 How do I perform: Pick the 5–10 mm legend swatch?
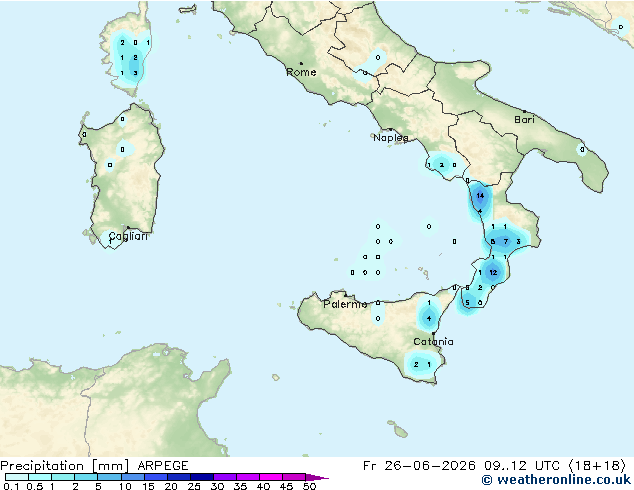click(x=109, y=477)
